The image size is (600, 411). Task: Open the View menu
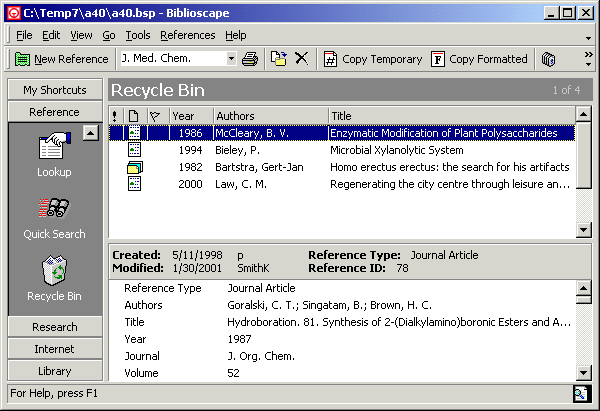click(81, 35)
